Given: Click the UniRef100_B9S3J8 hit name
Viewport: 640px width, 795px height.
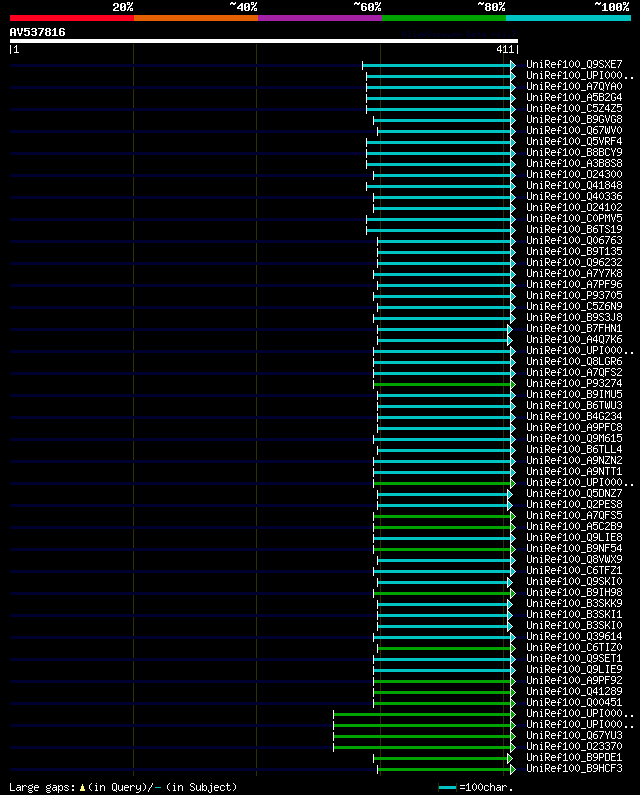Looking at the screenshot, I should (574, 317).
